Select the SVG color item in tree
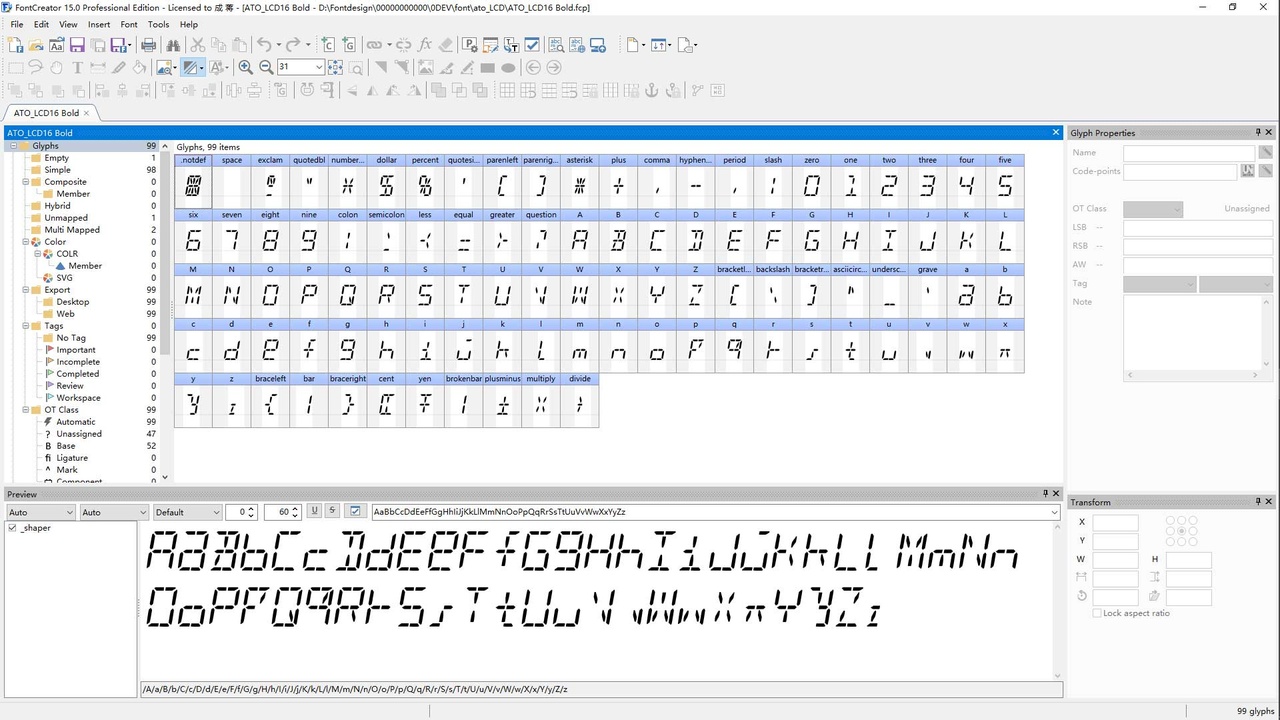This screenshot has width=1280, height=720. click(64, 278)
